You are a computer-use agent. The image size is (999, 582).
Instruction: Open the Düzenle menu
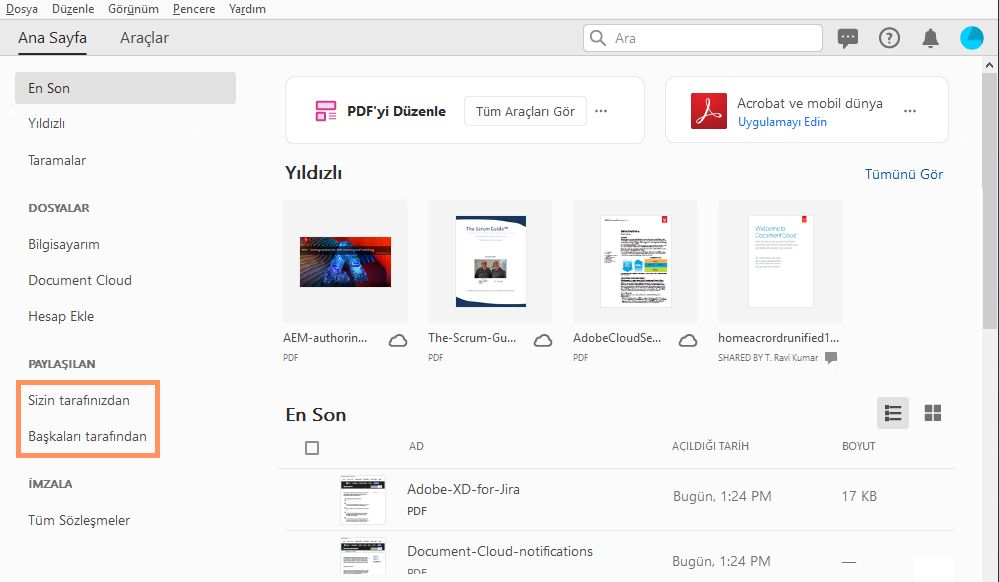73,9
